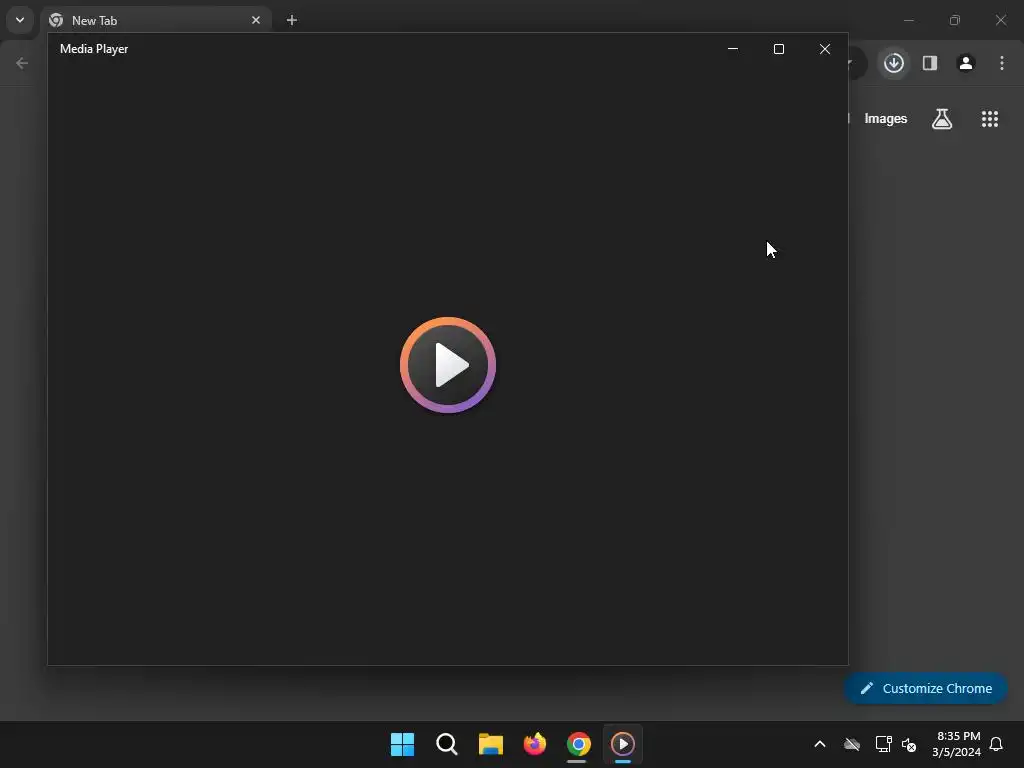Screen dimensions: 1024x768
Task: Restore down the Chrome window
Action: tap(954, 20)
